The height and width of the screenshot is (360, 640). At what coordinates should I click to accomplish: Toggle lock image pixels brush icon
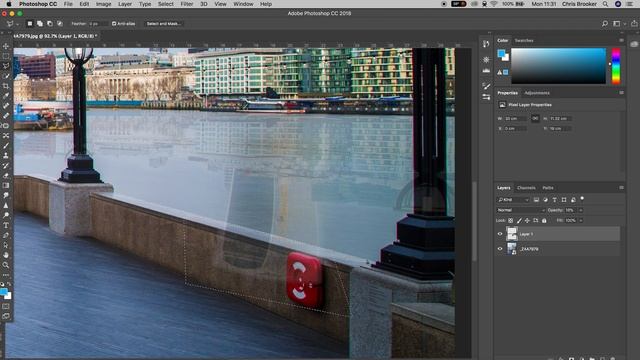tap(519, 220)
